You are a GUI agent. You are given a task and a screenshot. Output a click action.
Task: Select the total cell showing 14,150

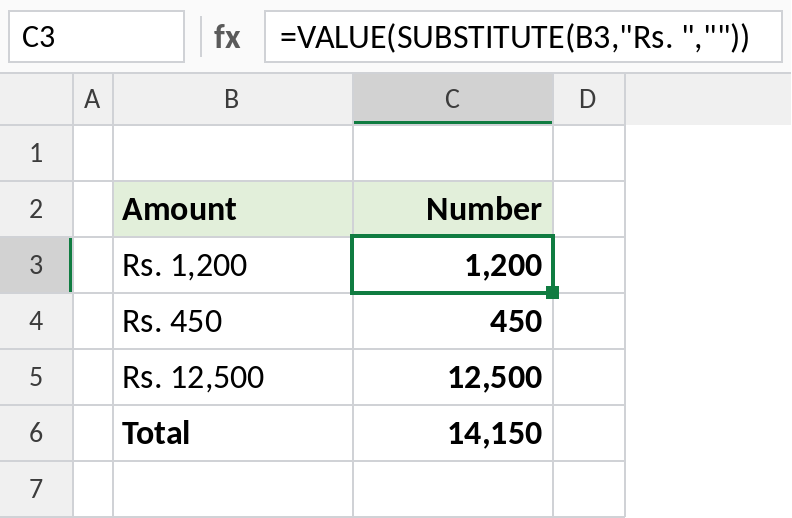(453, 433)
